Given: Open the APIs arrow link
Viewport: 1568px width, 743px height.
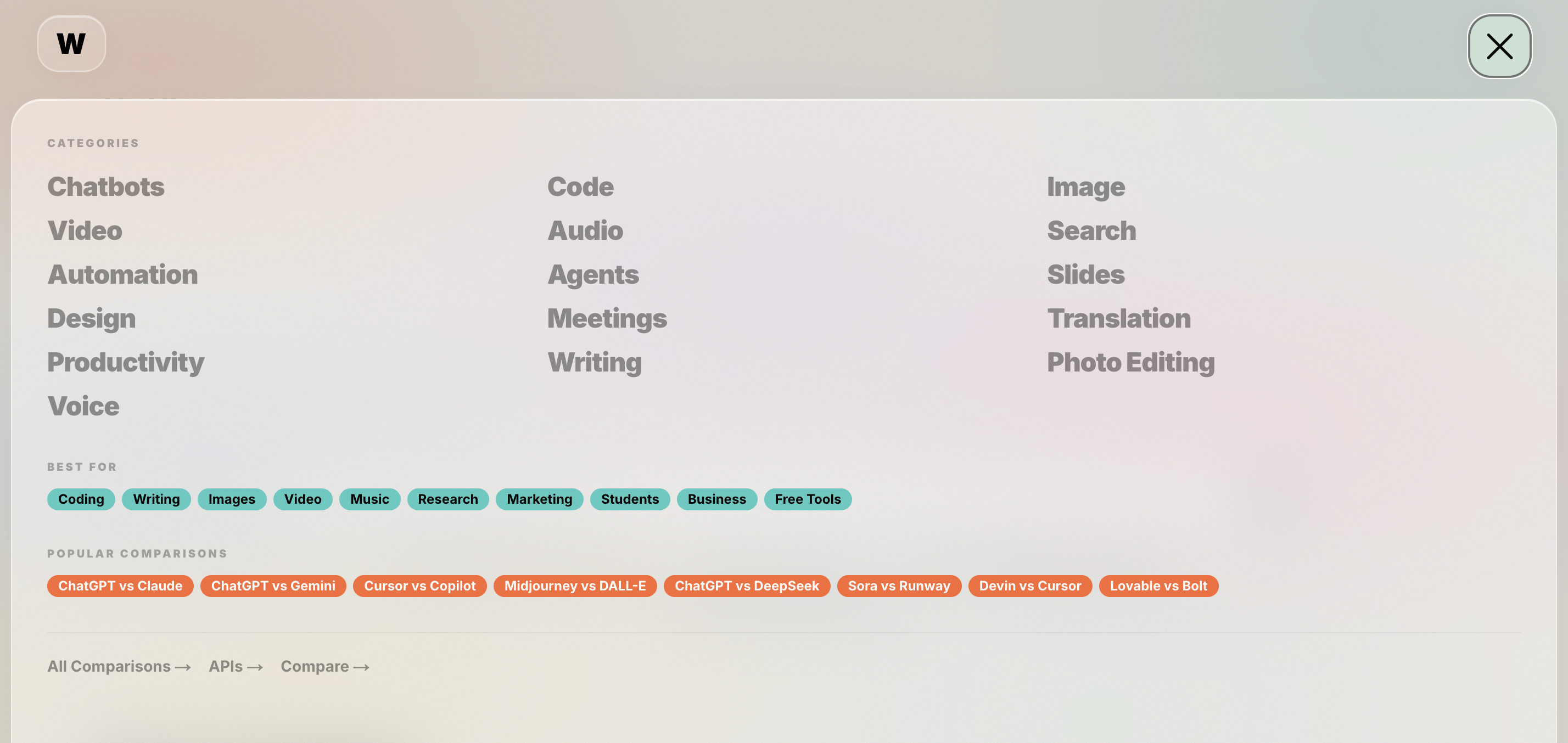Looking at the screenshot, I should tap(236, 666).
